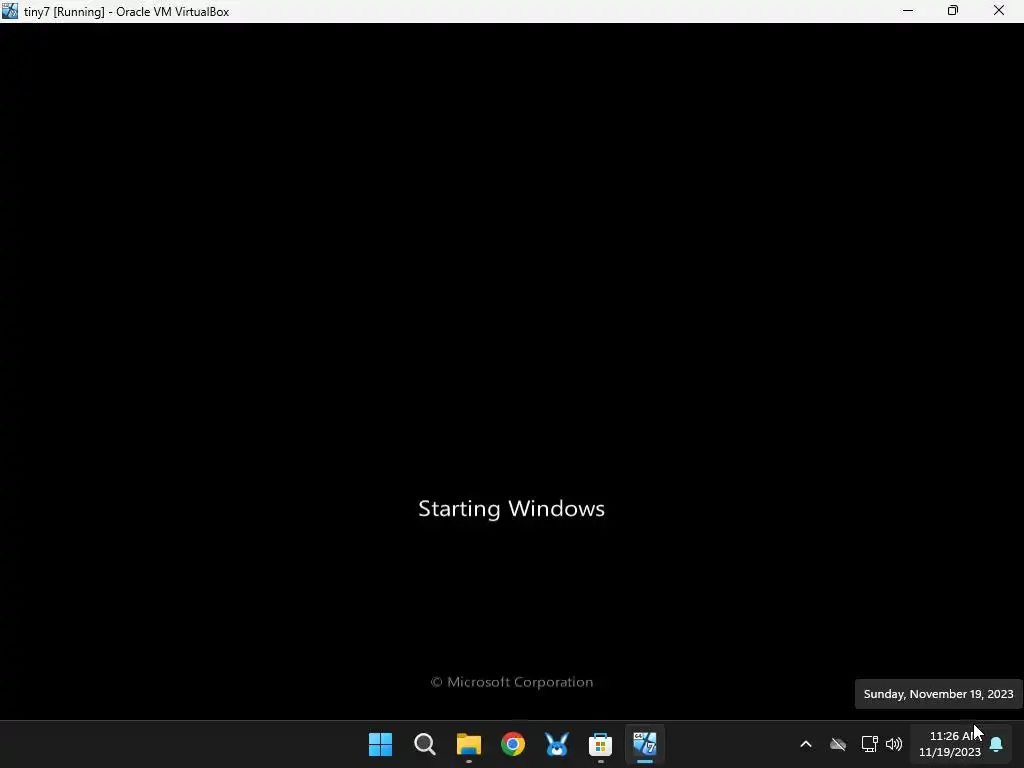Restore down the VirtualBox window

point(953,10)
